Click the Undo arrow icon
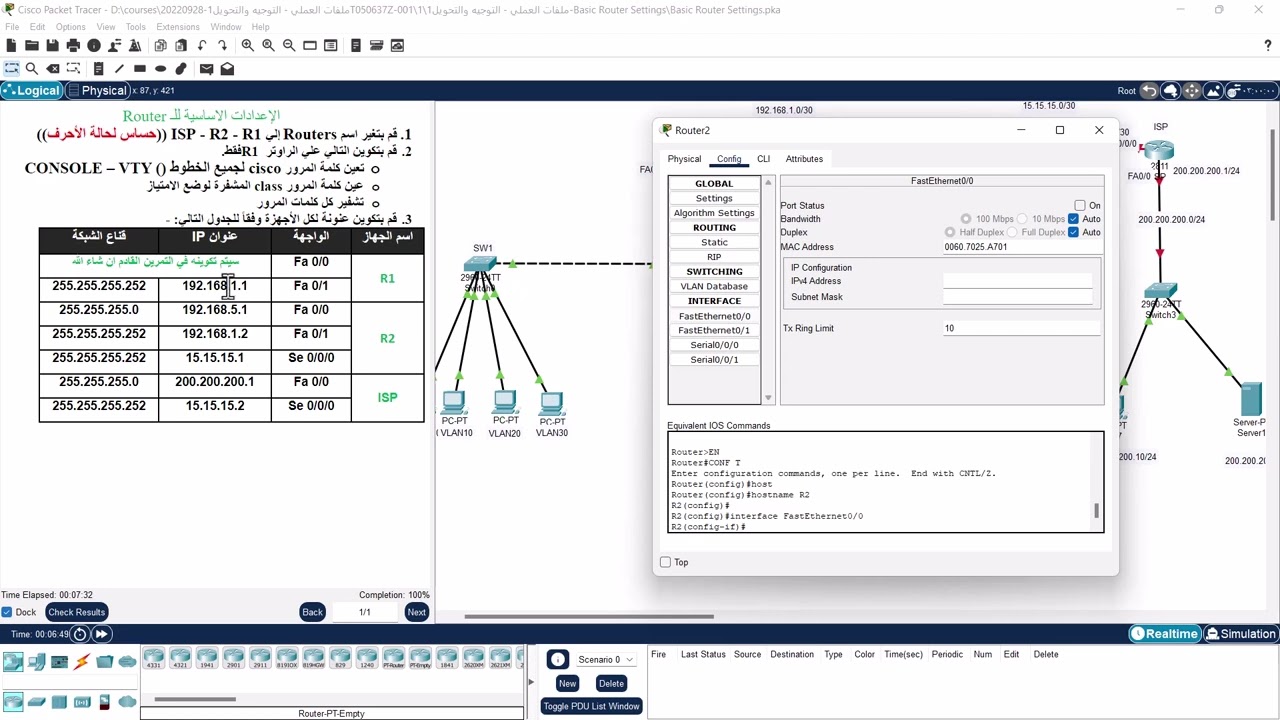This screenshot has height=720, width=1280. pyautogui.click(x=202, y=45)
